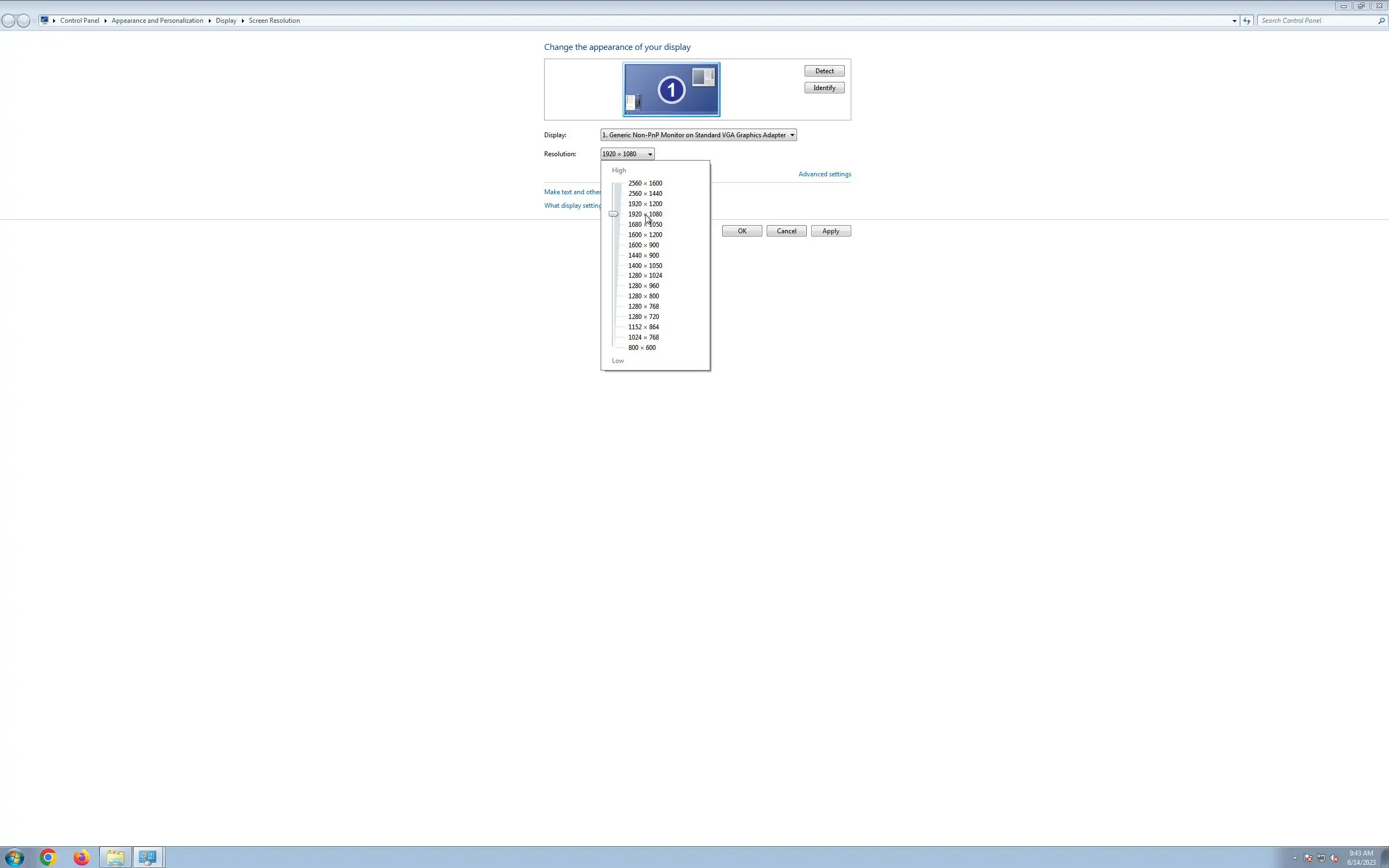Select 1280 × 720 resolution
1389x868 pixels.
tap(643, 317)
